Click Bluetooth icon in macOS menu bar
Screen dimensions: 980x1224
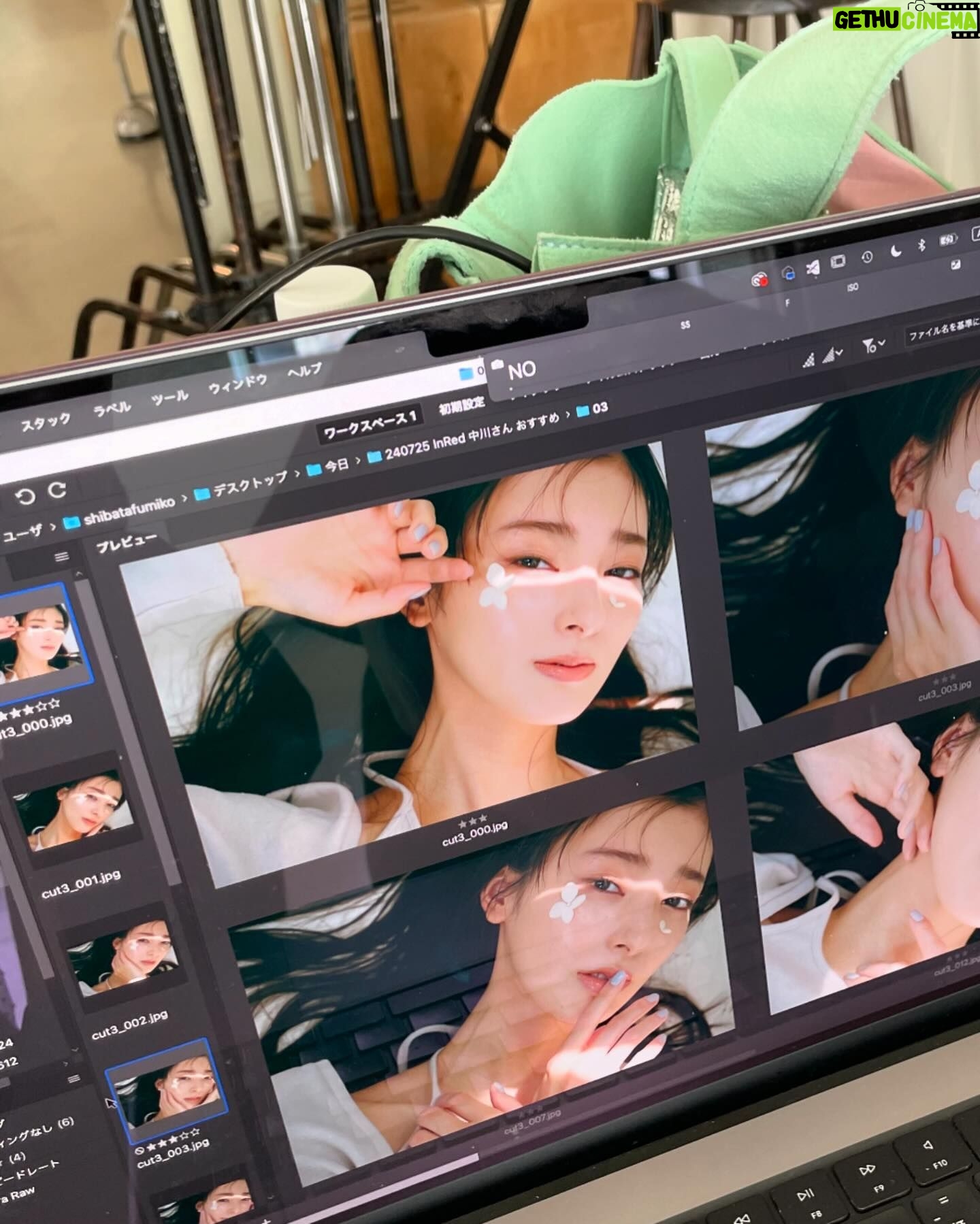click(921, 245)
